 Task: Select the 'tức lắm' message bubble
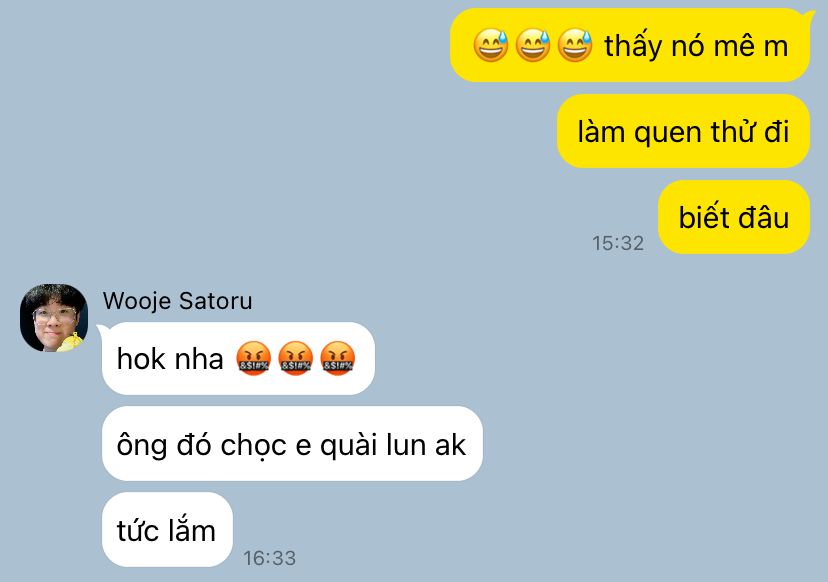click(167, 529)
